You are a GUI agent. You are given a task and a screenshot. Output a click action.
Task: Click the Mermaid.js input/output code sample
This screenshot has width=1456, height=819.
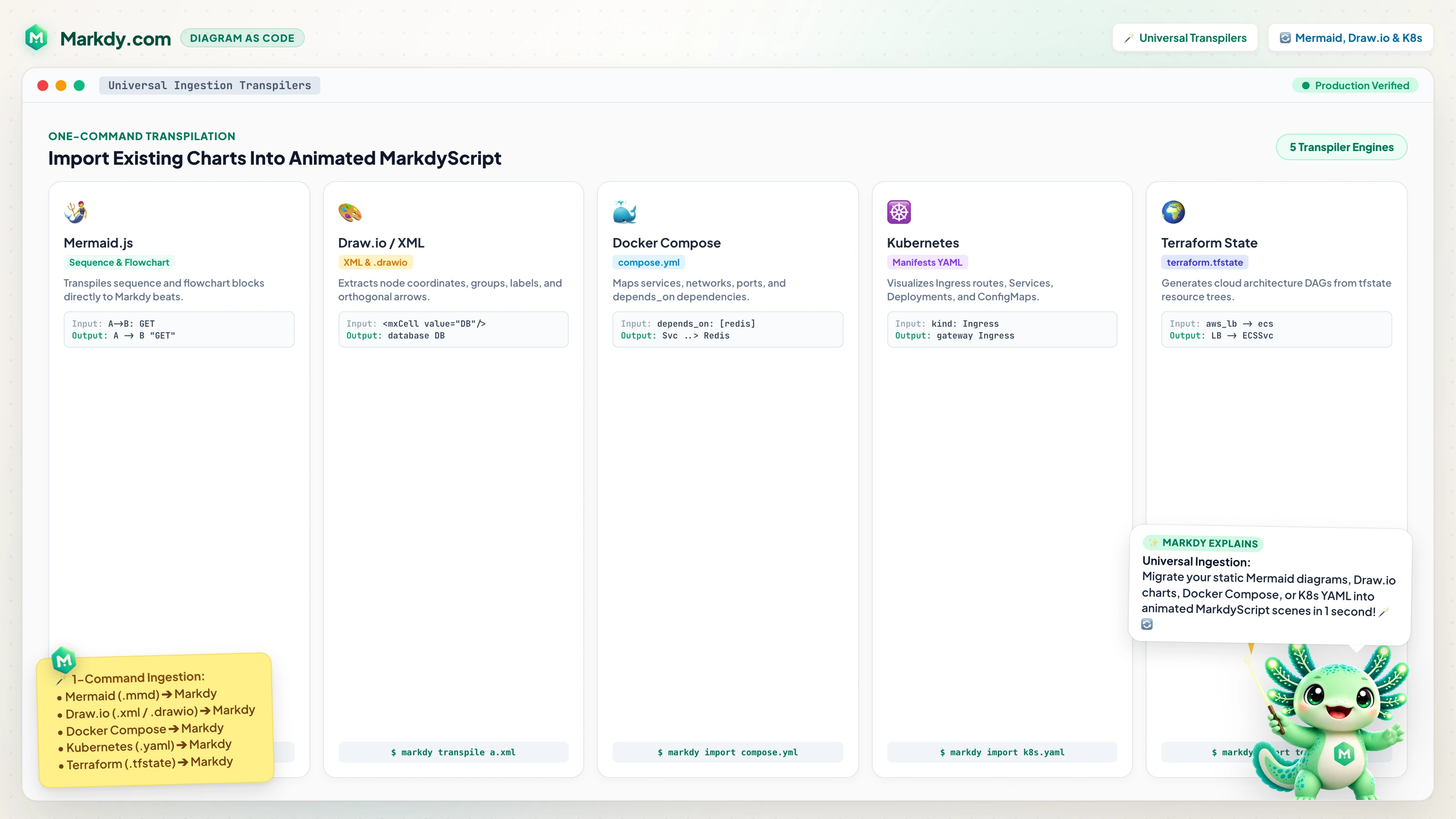pos(179,329)
